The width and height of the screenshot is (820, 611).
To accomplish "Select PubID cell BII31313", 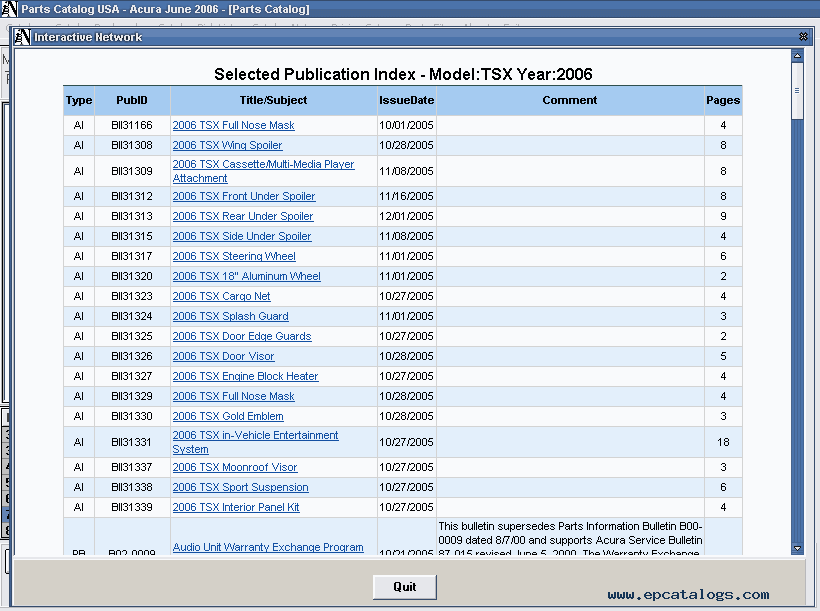I will coord(132,216).
